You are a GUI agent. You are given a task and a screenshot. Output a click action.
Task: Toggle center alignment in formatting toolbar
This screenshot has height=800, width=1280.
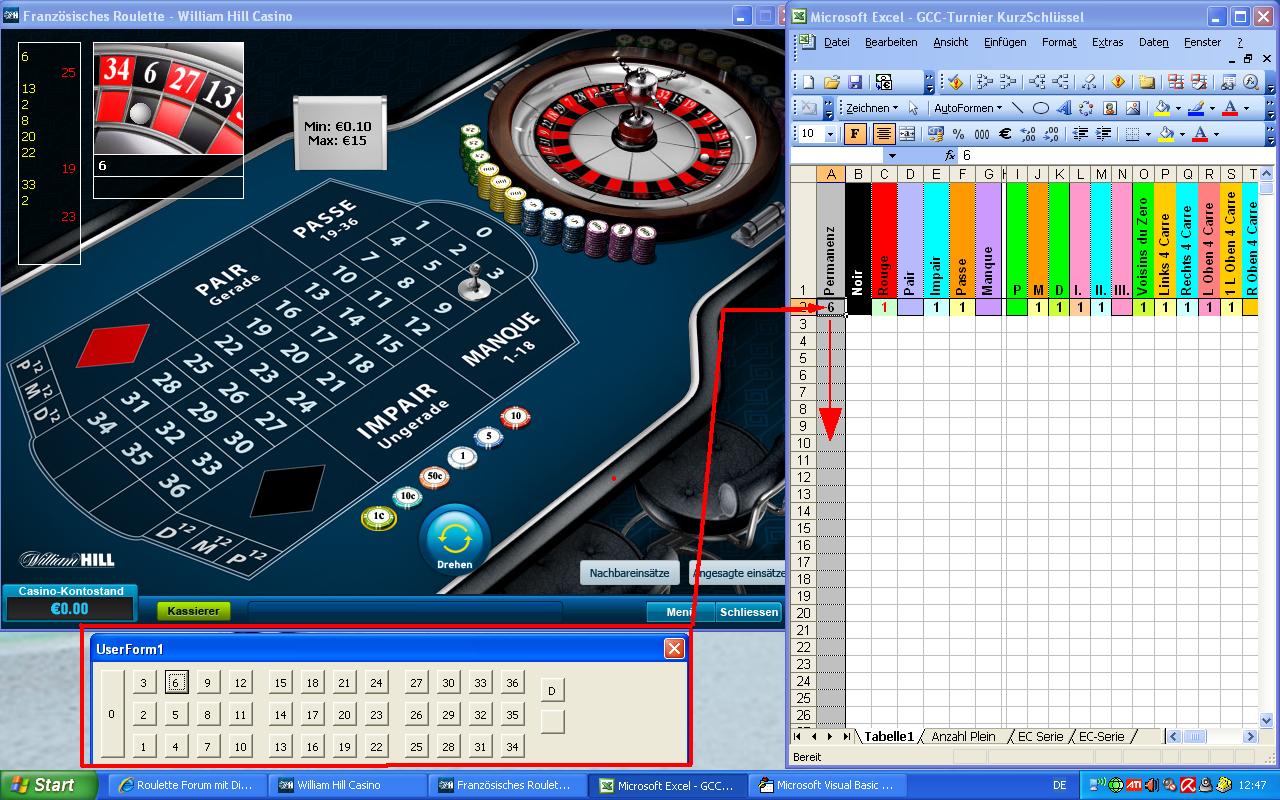(x=883, y=134)
